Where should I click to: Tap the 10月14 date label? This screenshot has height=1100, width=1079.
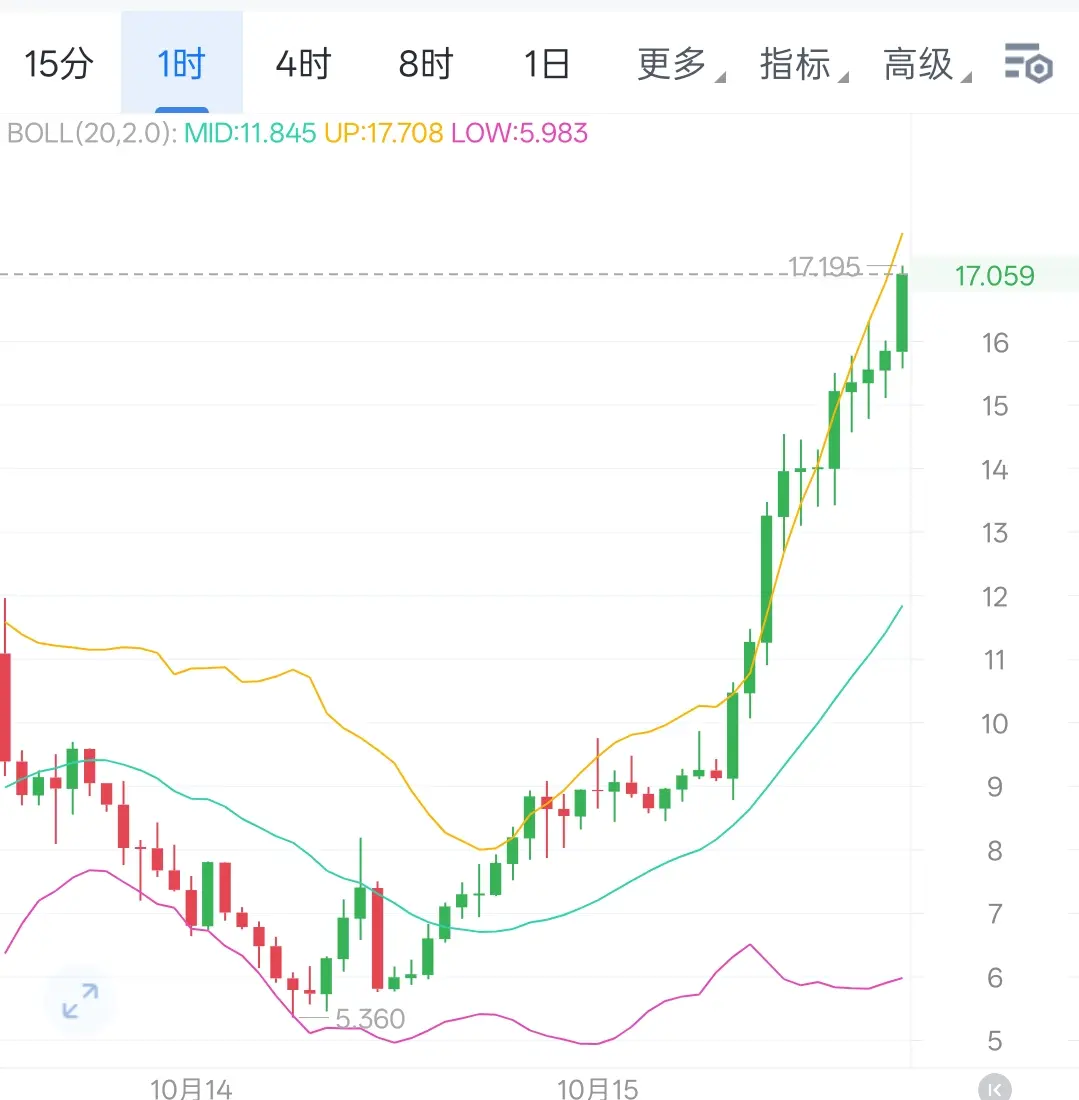[191, 1089]
